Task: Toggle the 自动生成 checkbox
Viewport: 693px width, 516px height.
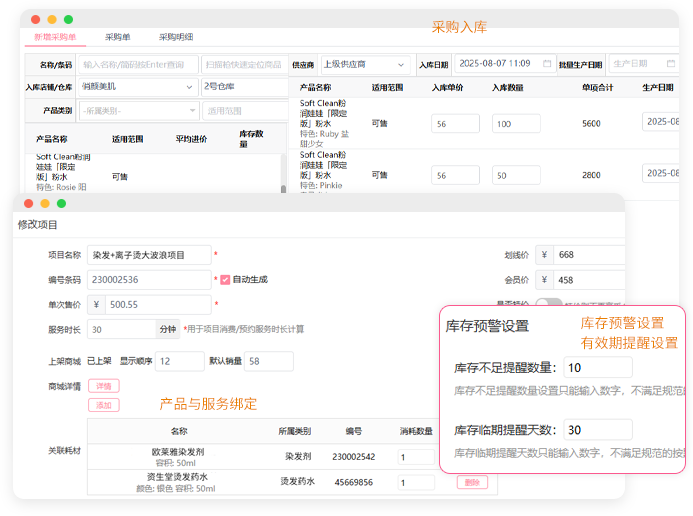Action: [225, 280]
